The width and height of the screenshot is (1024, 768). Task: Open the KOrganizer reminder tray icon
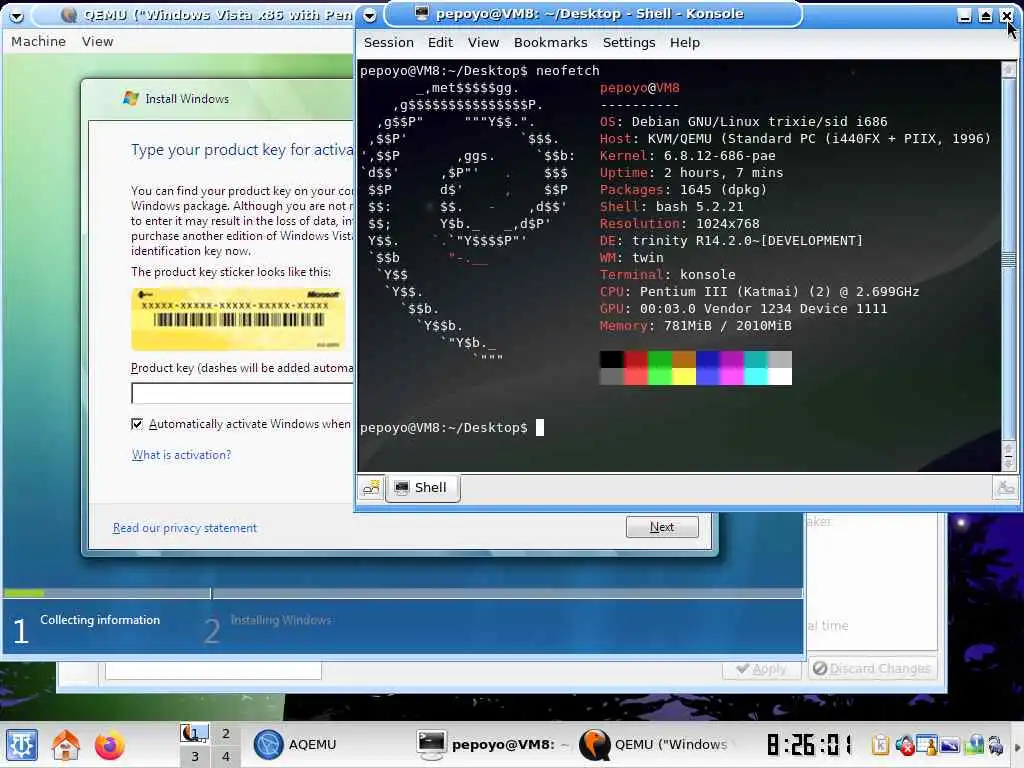926,744
